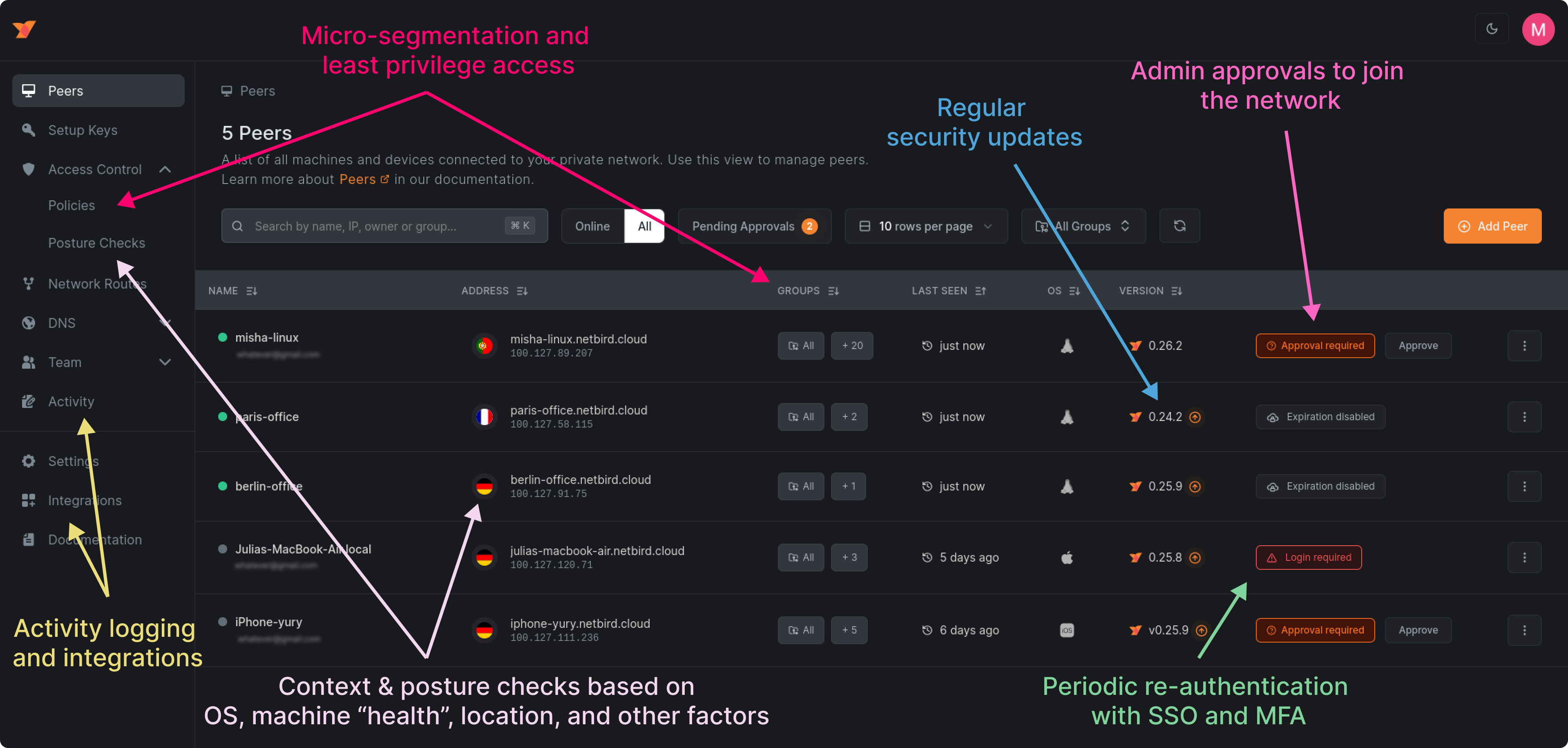
Task: Click the refresh peers icon button
Action: pyautogui.click(x=1179, y=226)
